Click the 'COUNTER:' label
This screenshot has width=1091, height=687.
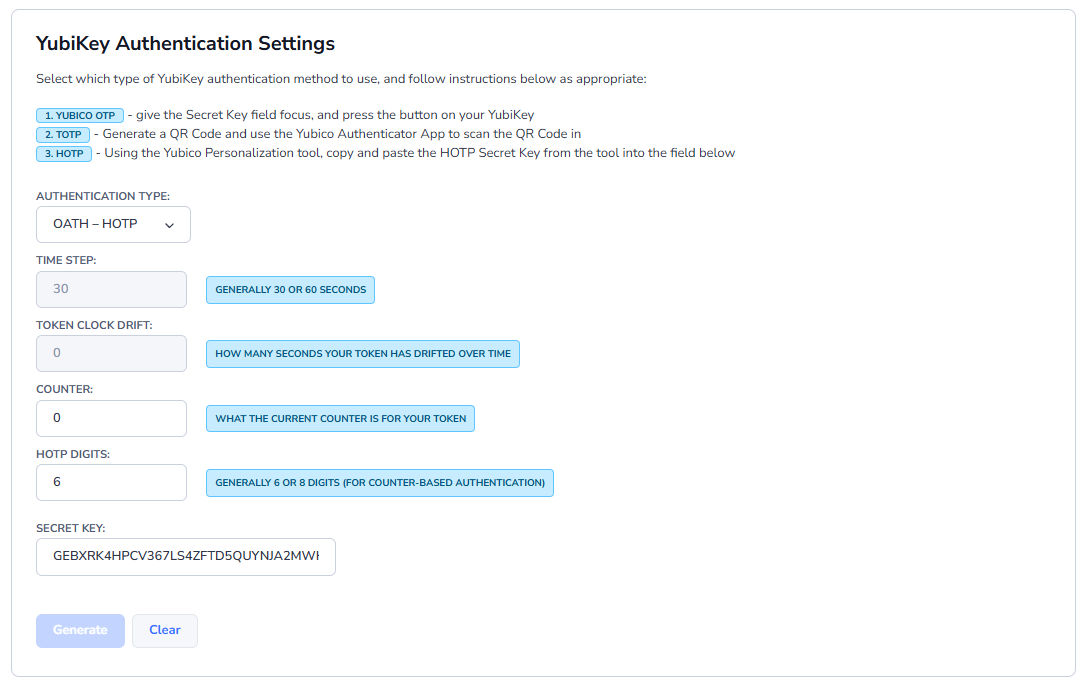click(65, 389)
